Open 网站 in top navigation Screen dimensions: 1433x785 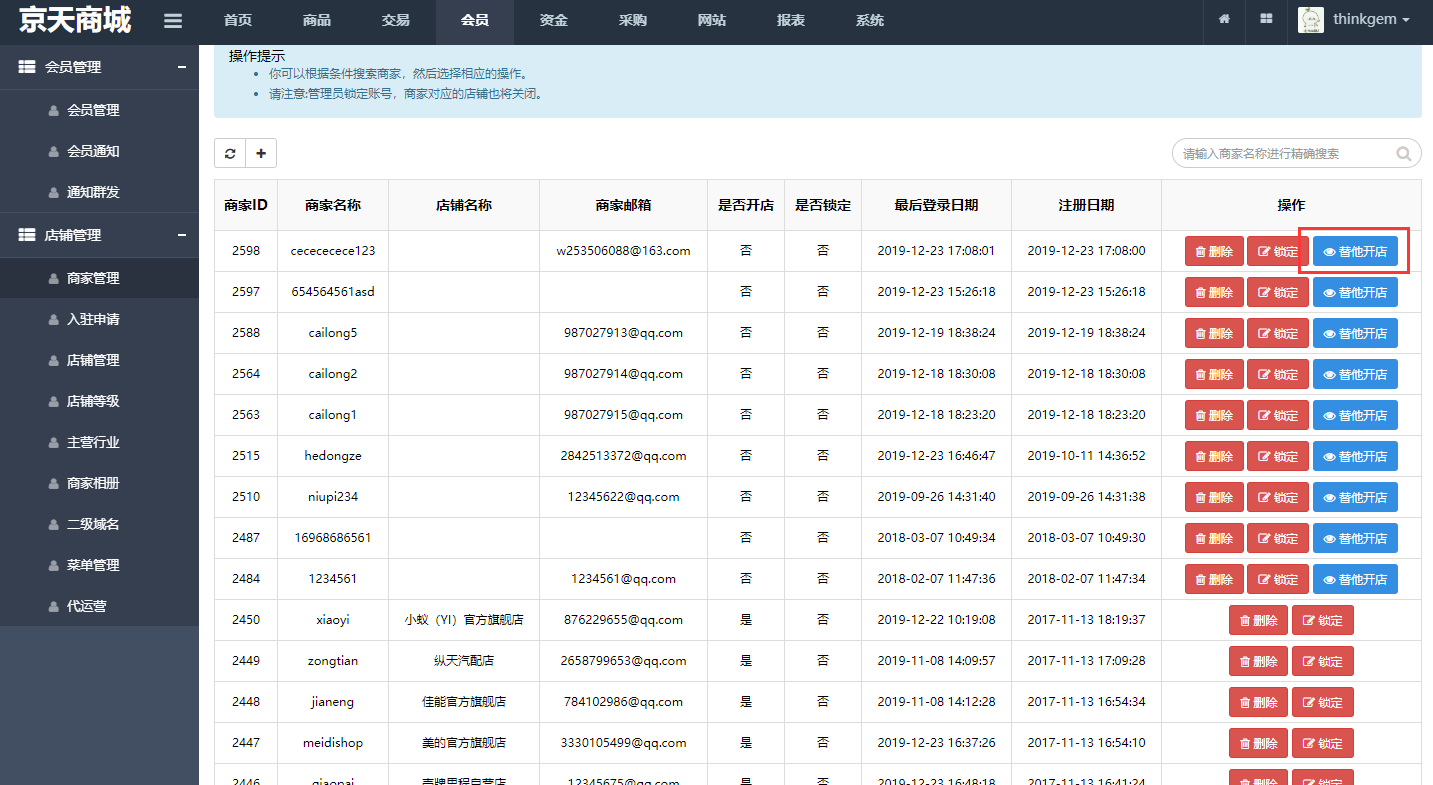711,20
